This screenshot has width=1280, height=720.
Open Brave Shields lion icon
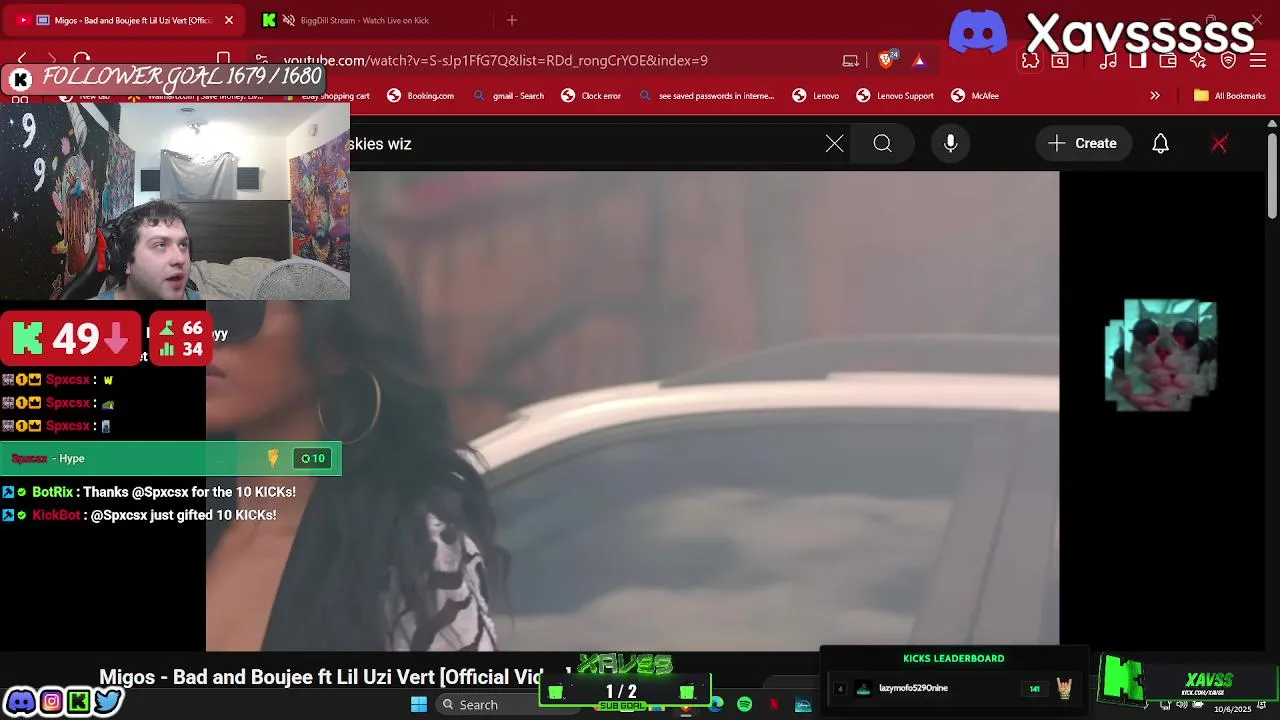click(886, 60)
